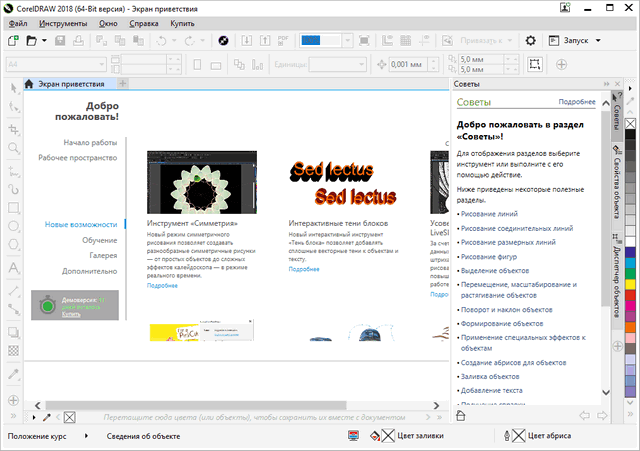Select the Text tool (letter A)

tap(14, 268)
